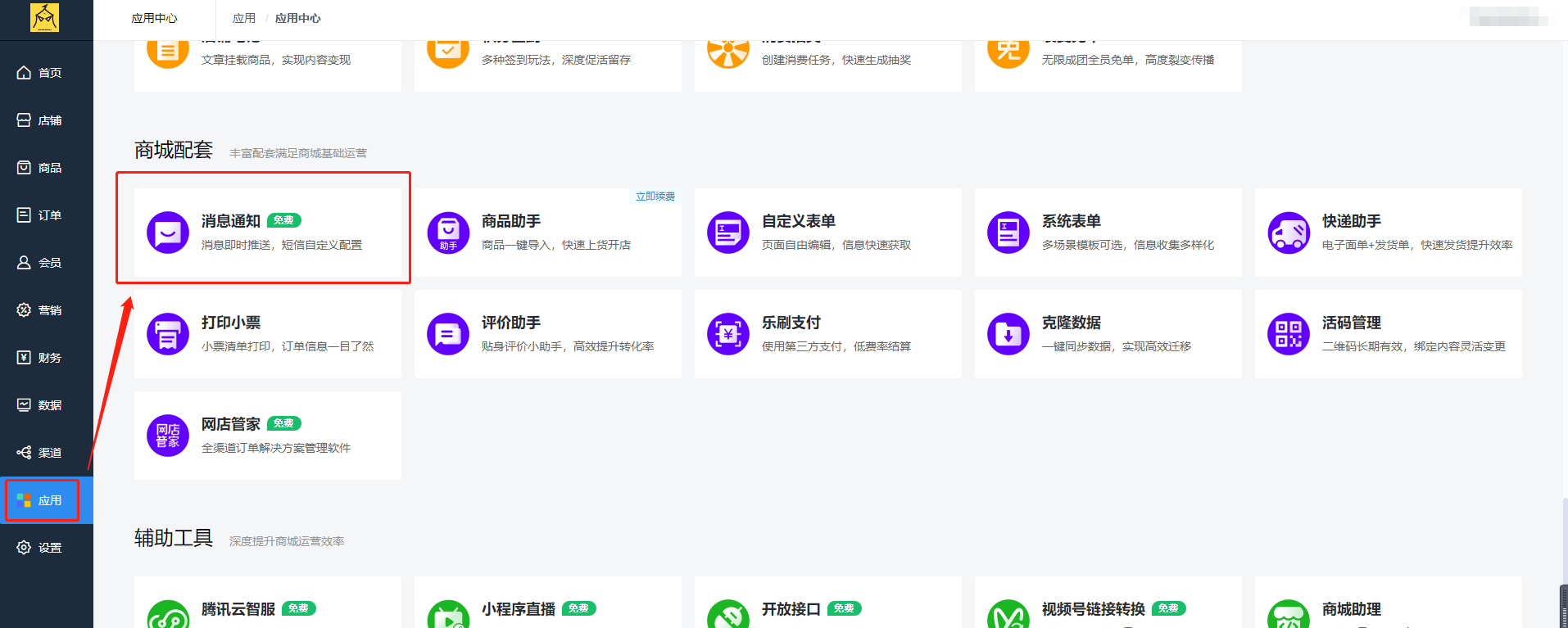Screen dimensions: 1568x628
Task: Open the 消息通知 purple message icon
Action: pos(168,233)
